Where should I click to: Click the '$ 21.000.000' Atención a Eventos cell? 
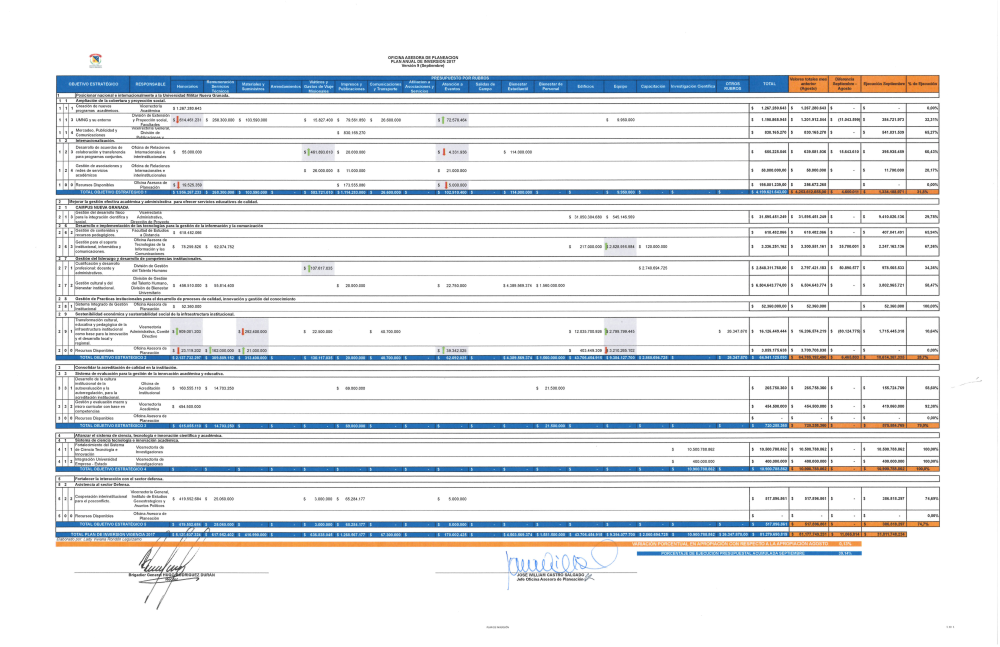click(x=453, y=171)
